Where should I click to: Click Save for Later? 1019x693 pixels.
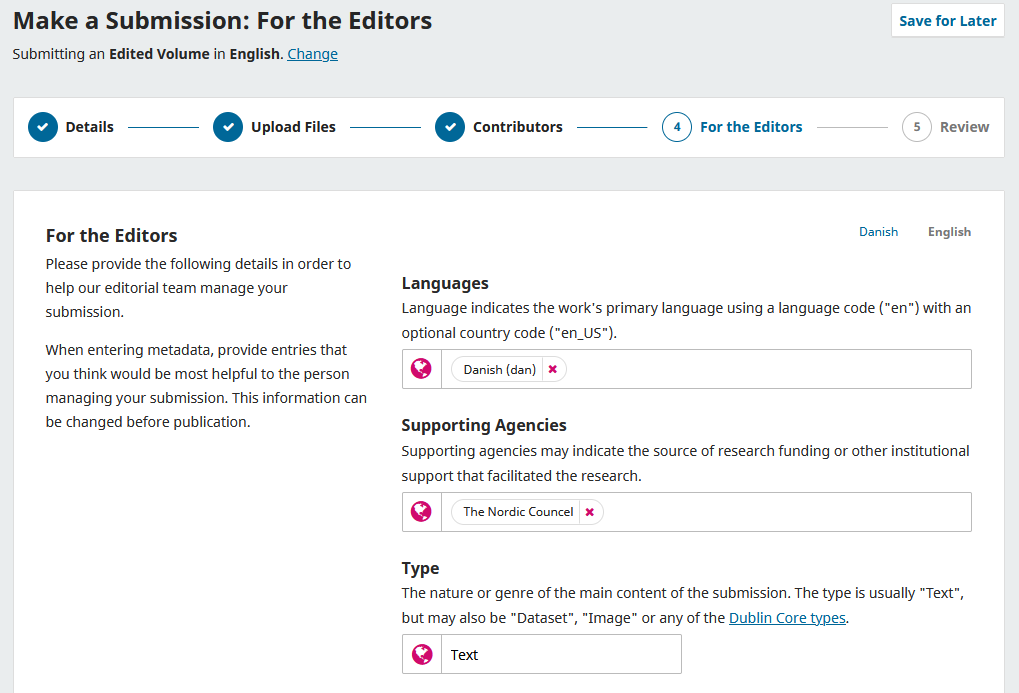pos(947,20)
